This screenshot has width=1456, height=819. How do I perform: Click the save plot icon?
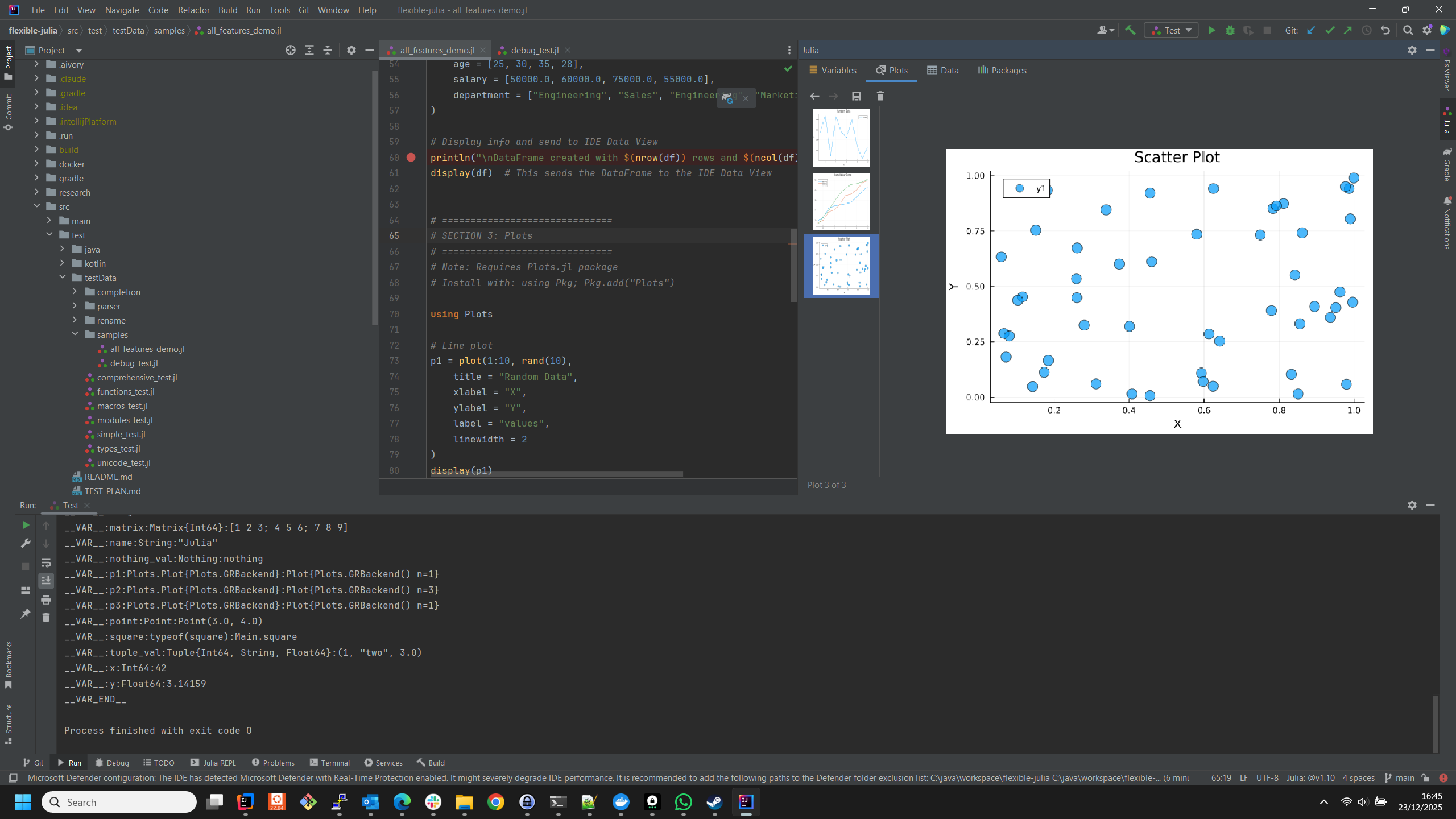tap(856, 96)
